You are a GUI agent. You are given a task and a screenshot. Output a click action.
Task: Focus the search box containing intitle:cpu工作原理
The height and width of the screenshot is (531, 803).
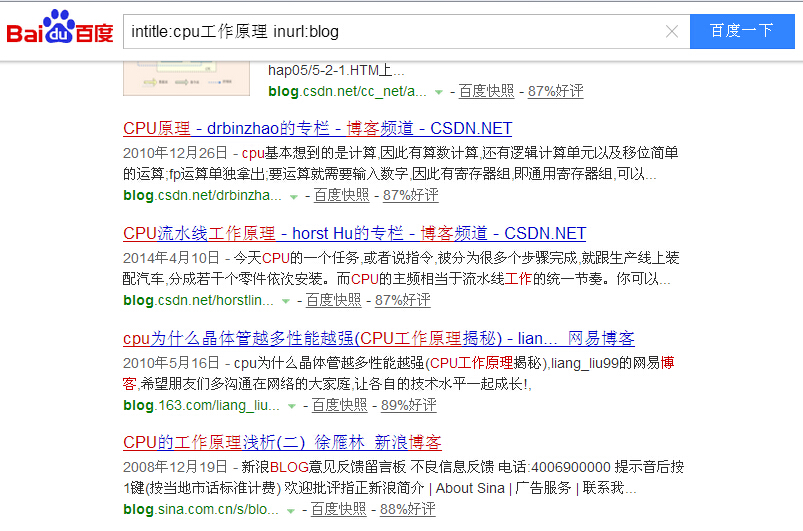[x=390, y=31]
